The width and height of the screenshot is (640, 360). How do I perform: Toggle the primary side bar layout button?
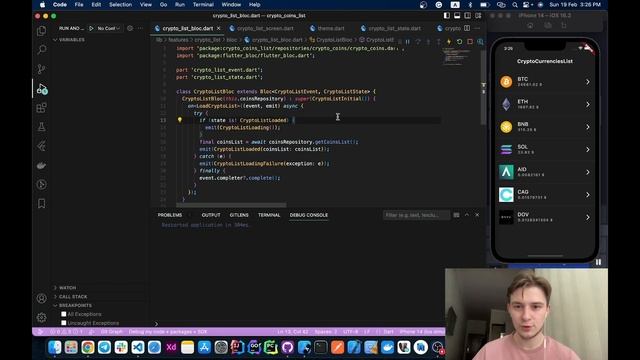[447, 16]
